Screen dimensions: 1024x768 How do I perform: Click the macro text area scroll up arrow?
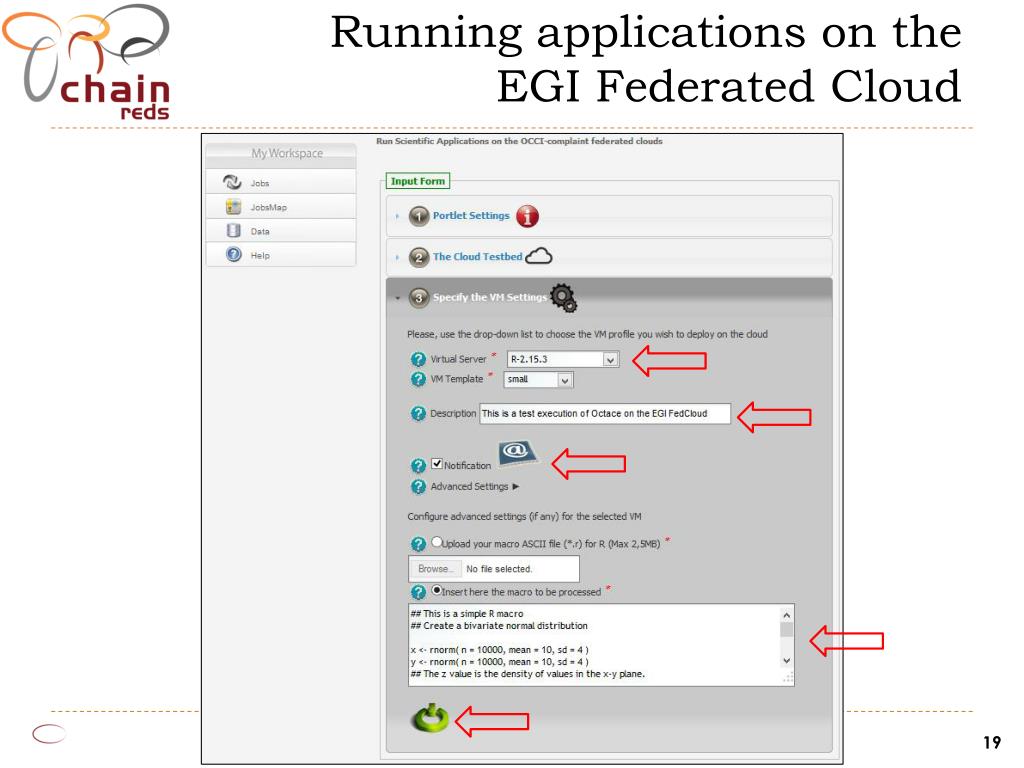click(787, 615)
